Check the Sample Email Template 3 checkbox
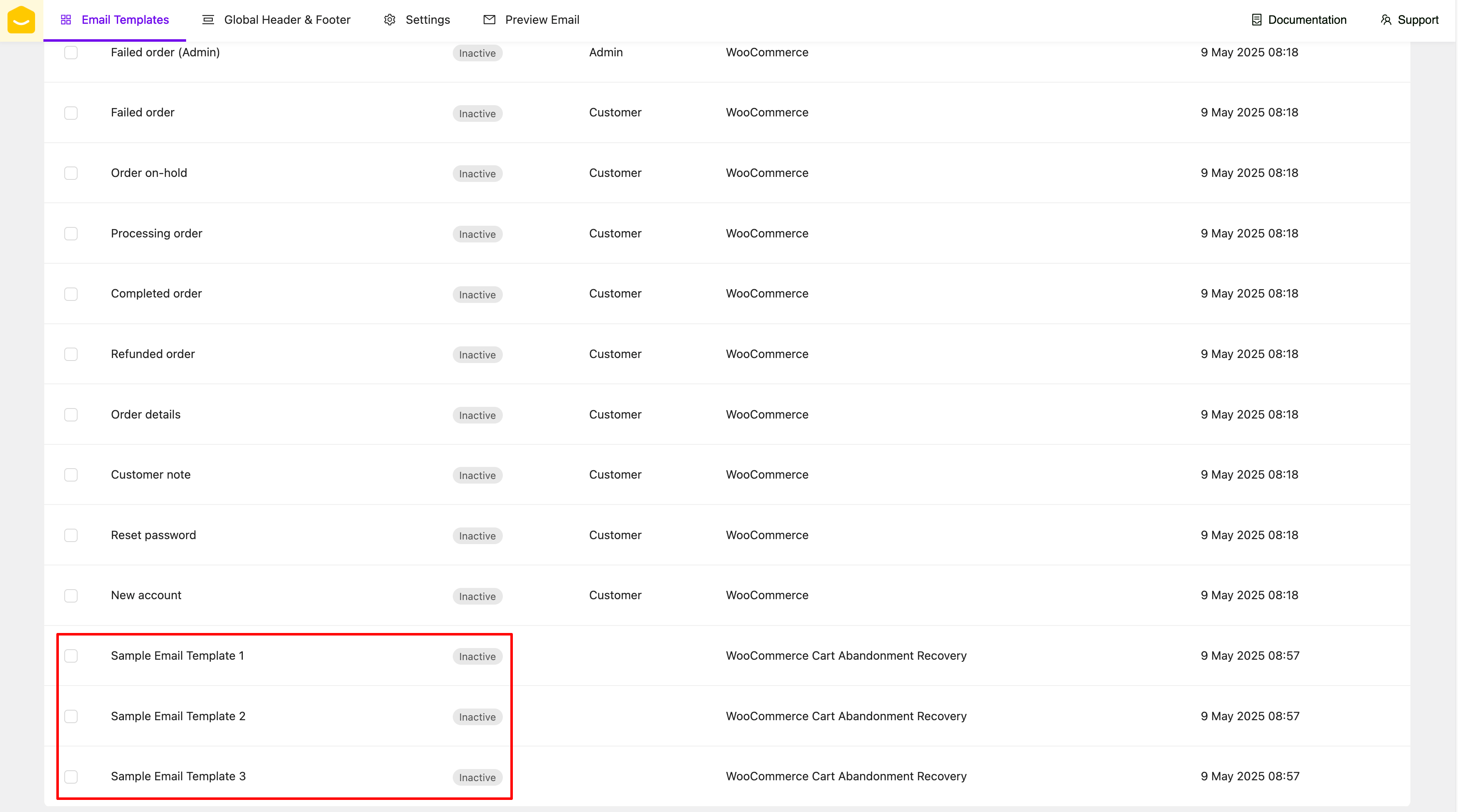 click(x=71, y=777)
